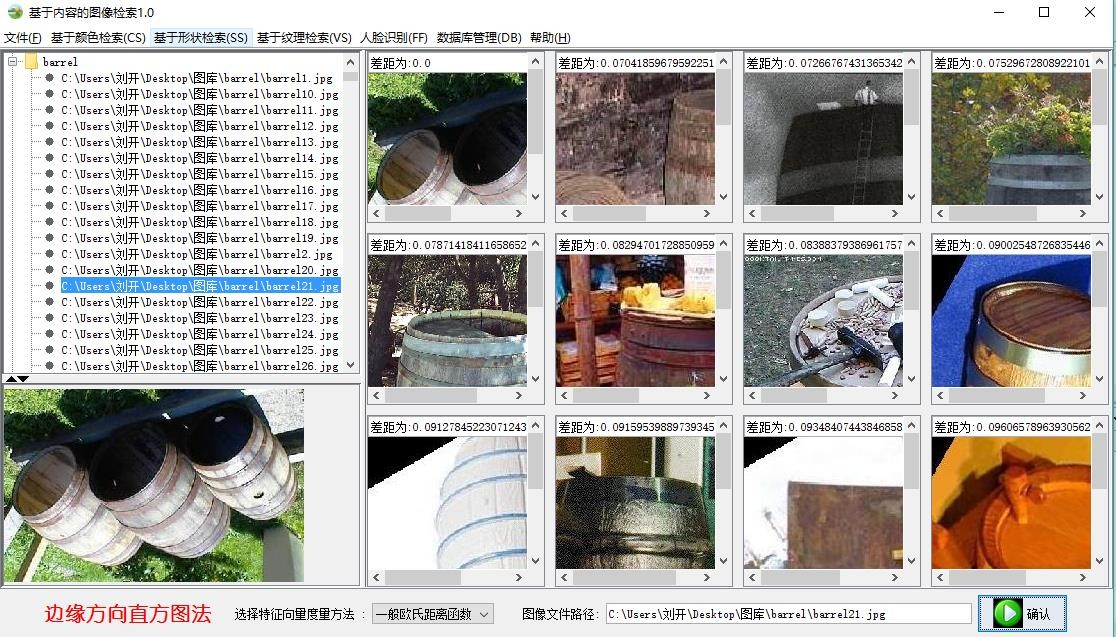This screenshot has height=637, width=1116.
Task: Open the 数据库管理(DB) menu
Action: tap(479, 38)
